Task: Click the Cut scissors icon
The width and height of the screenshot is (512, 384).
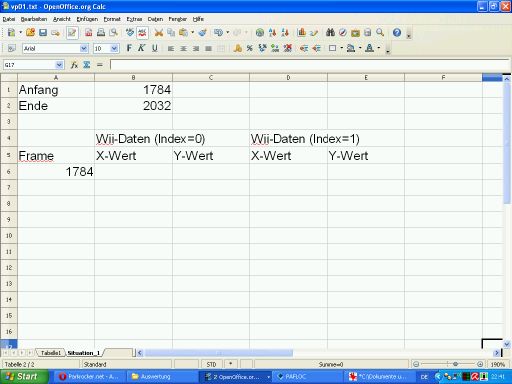Action: [x=158, y=32]
